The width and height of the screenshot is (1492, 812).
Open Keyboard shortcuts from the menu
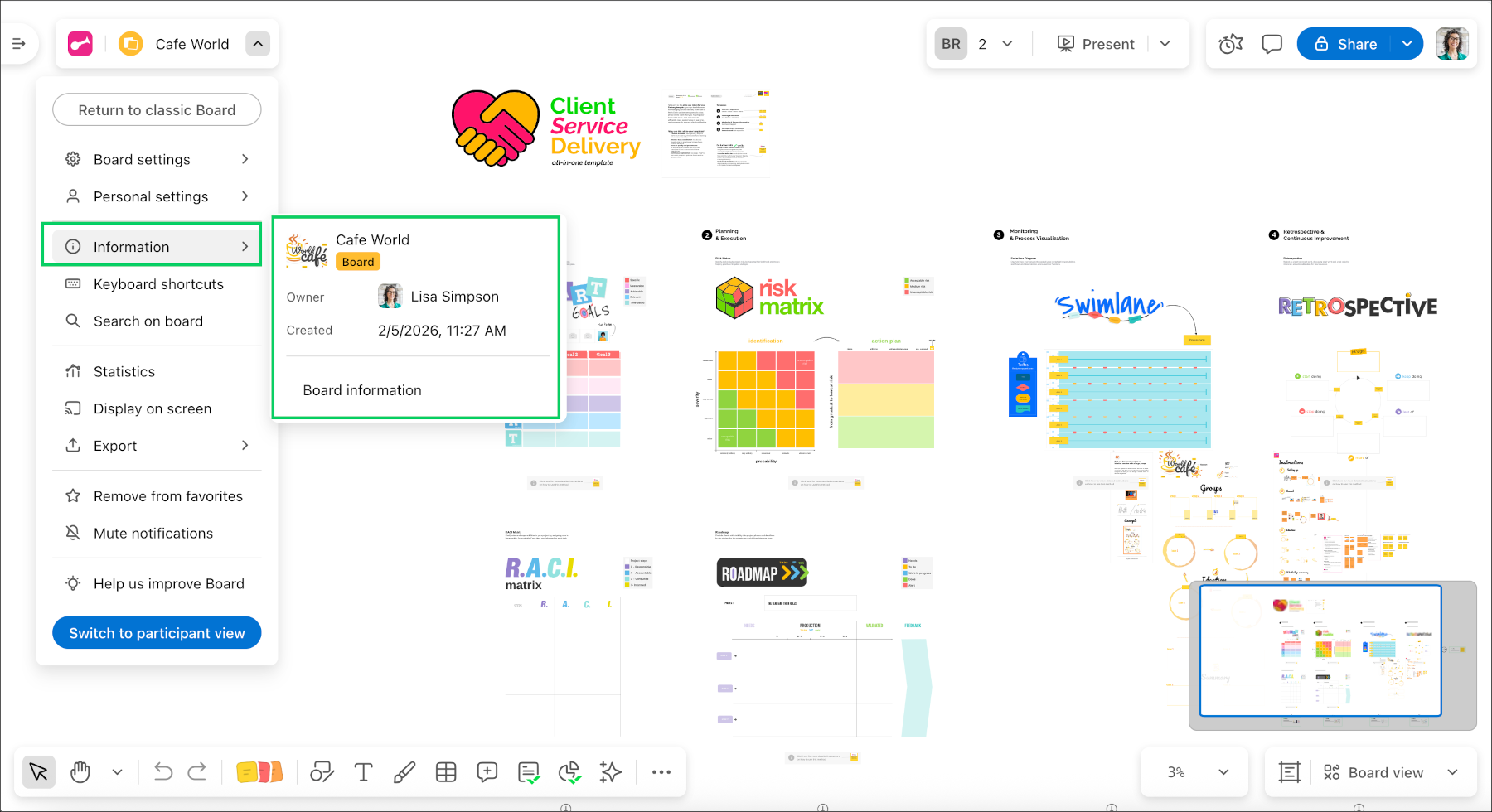pyautogui.click(x=157, y=283)
